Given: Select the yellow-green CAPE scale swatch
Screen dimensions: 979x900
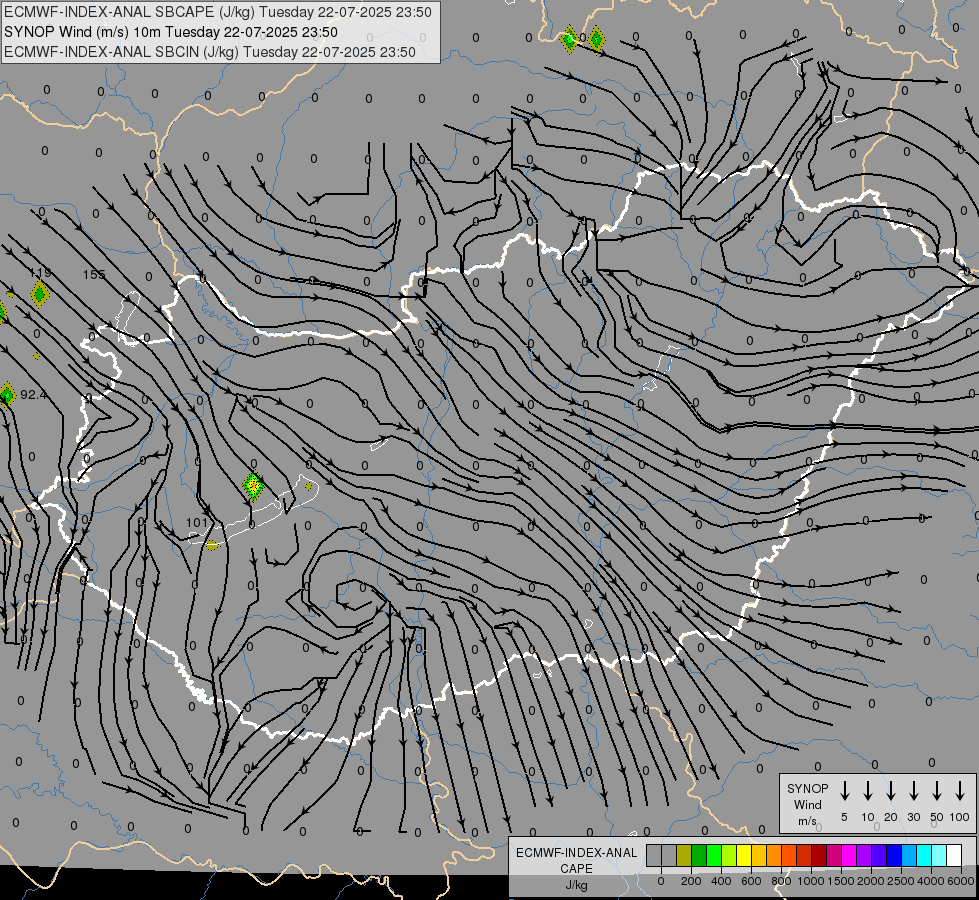Looking at the screenshot, I should click(729, 855).
